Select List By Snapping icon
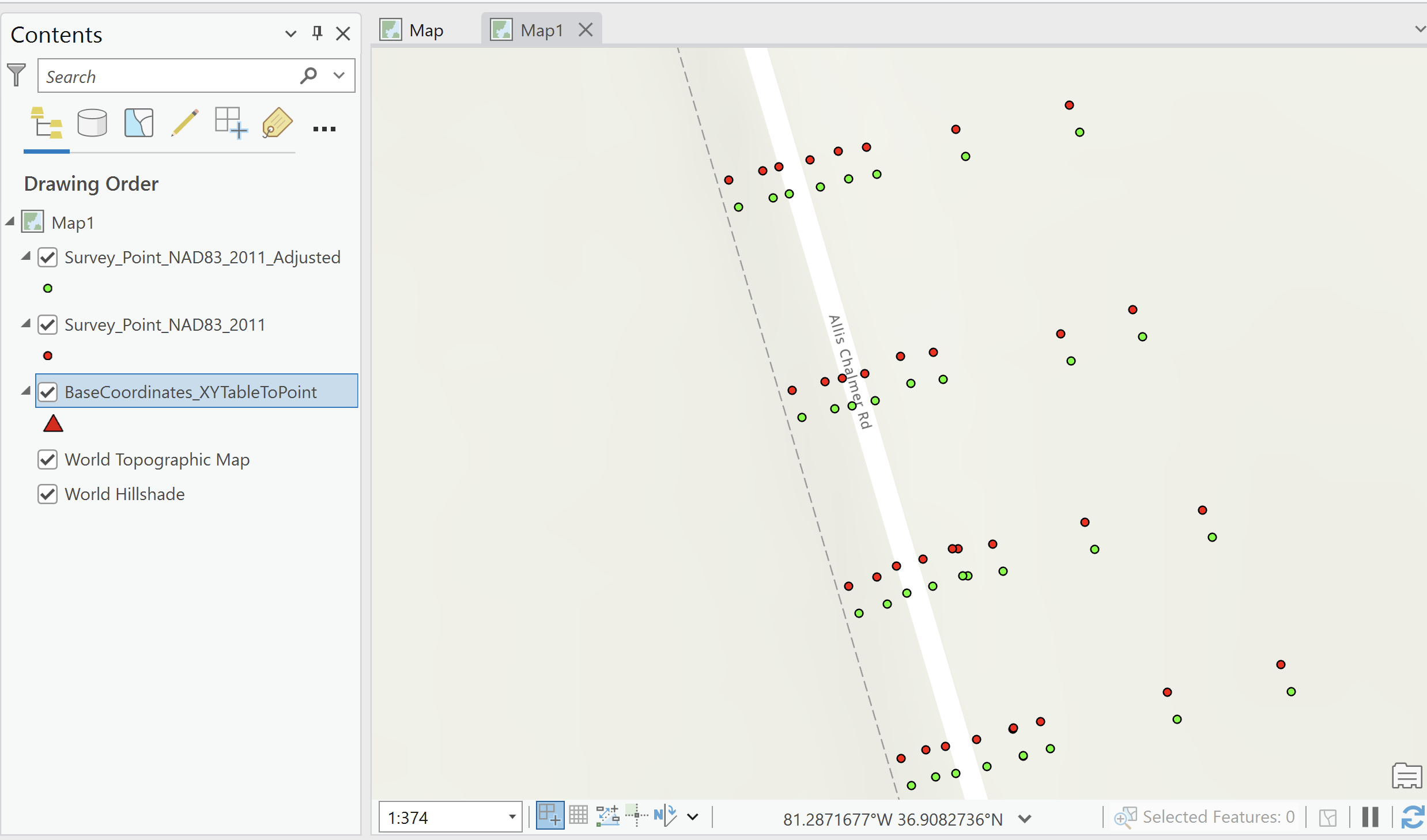 click(x=231, y=123)
